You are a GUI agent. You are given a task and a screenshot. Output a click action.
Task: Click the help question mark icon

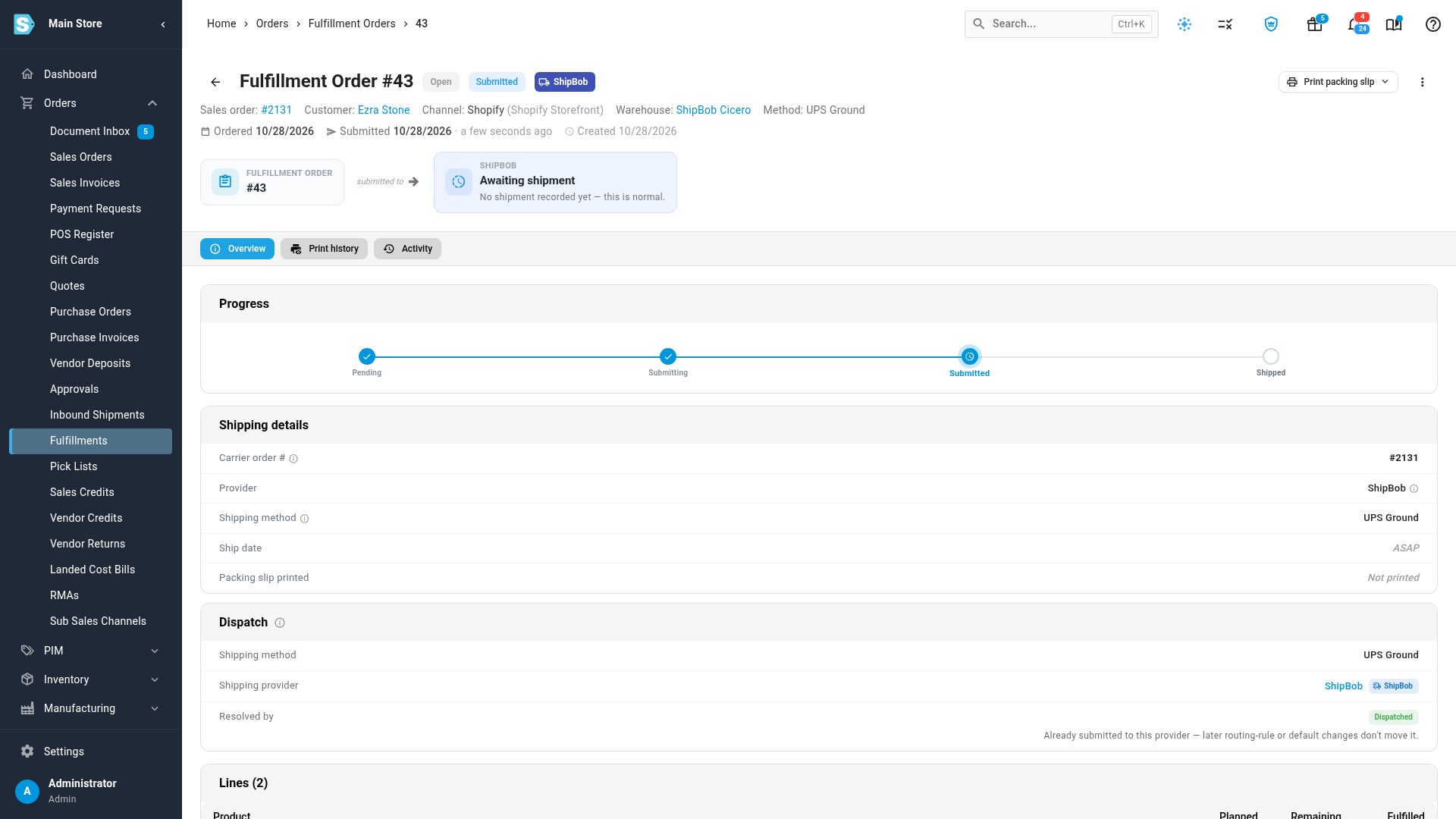point(1433,24)
